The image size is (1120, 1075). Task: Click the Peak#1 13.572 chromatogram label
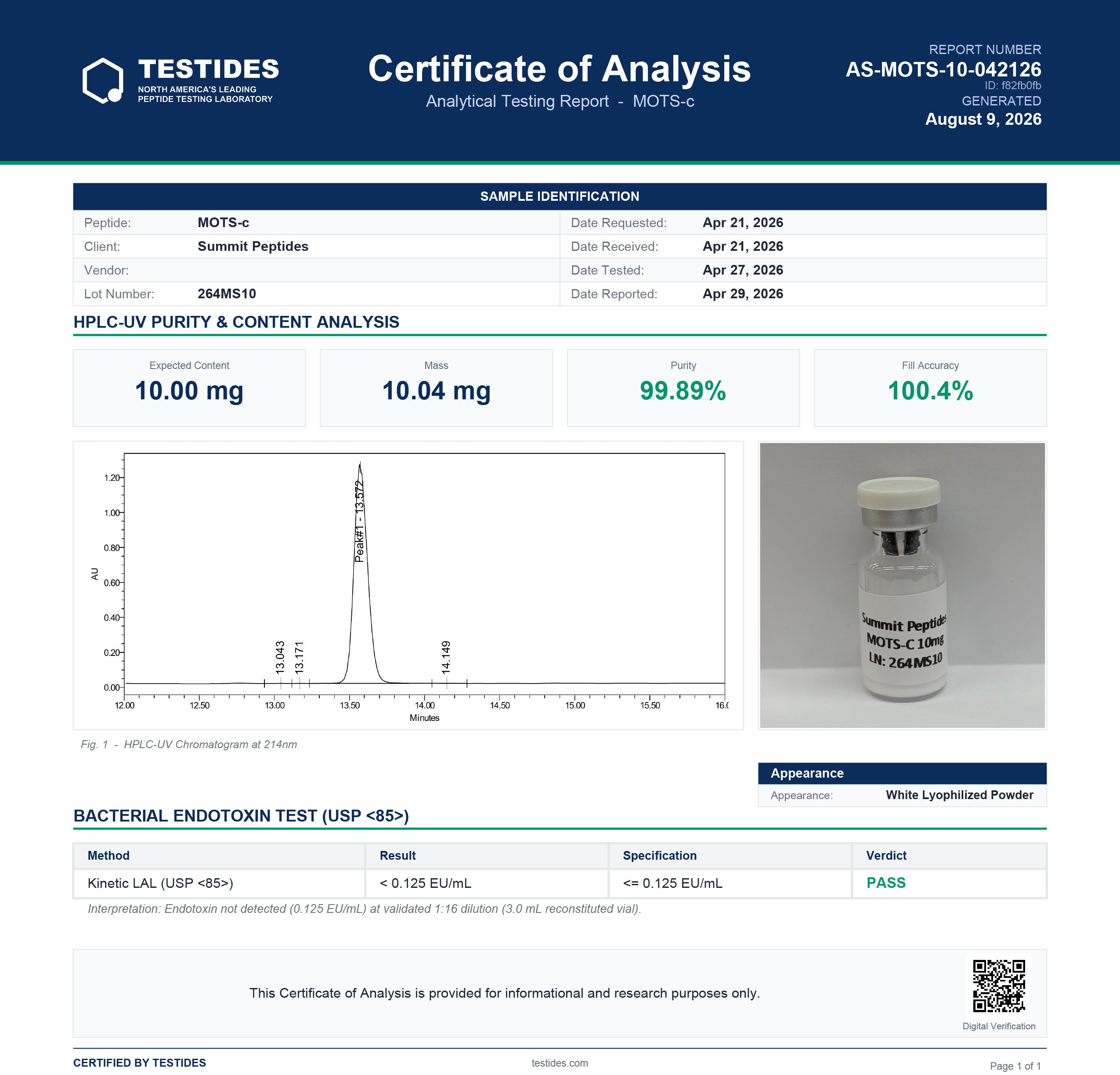[x=359, y=521]
